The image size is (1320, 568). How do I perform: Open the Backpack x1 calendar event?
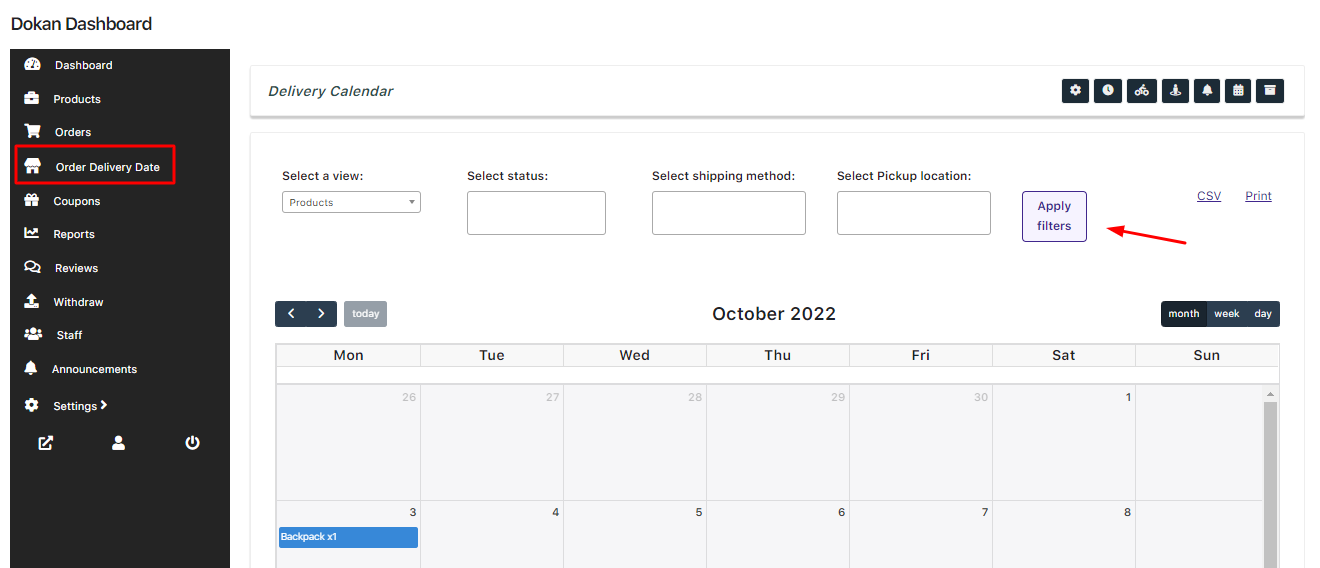(x=348, y=537)
